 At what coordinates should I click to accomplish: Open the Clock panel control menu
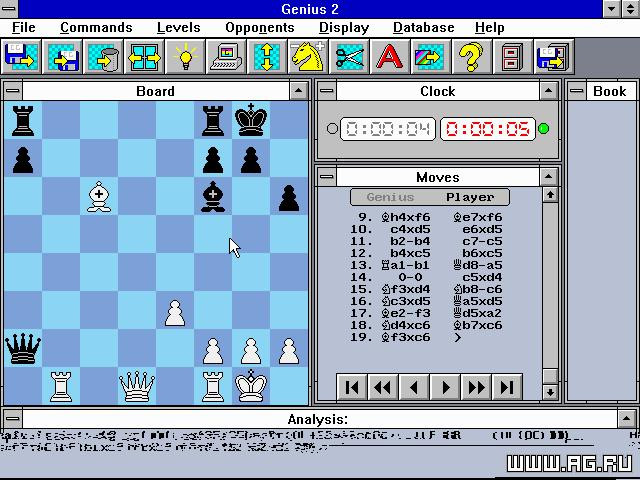pyautogui.click(x=327, y=91)
